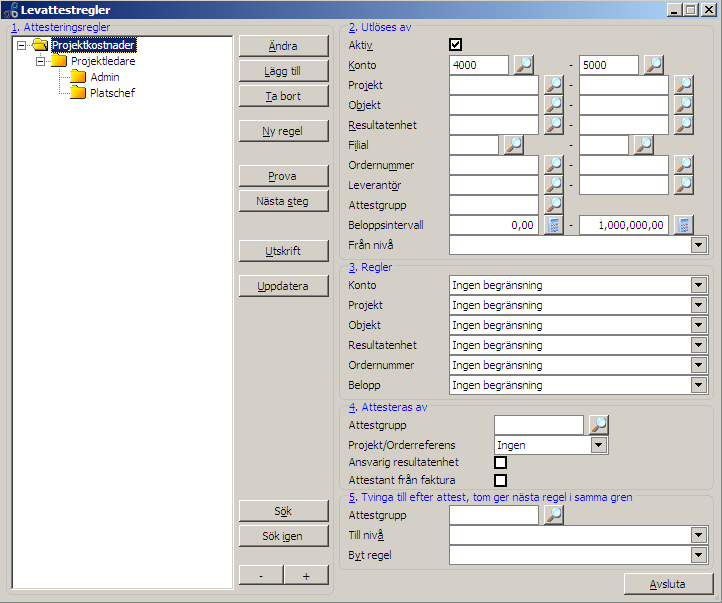Open Leverantör to-field lookup
The height and width of the screenshot is (603, 722).
click(684, 185)
